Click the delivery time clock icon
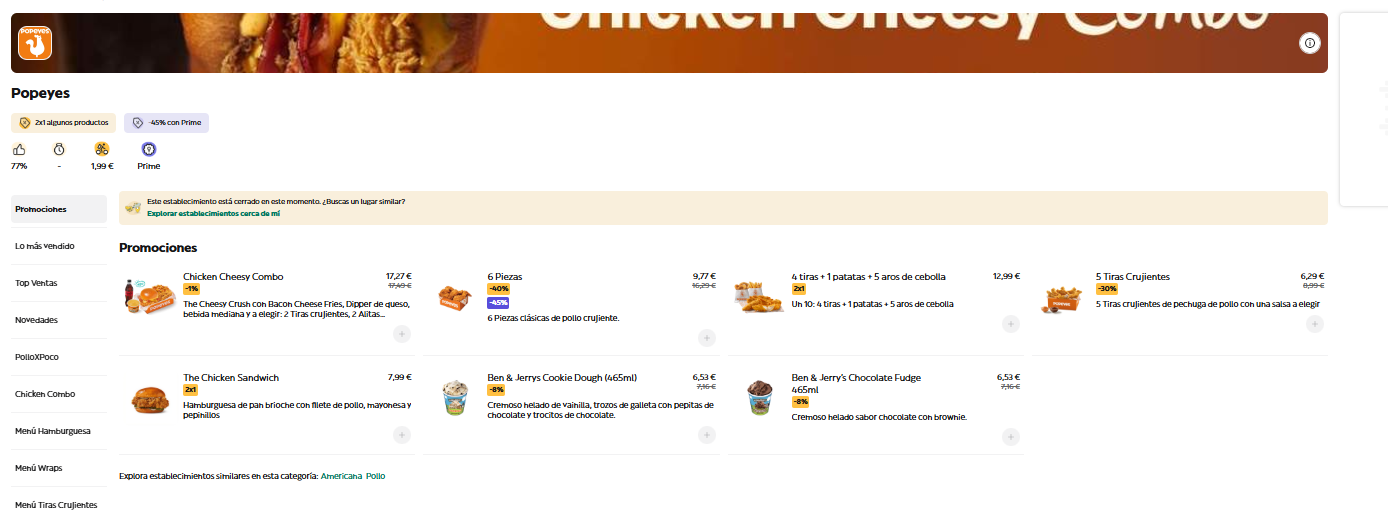This screenshot has height=513, width=1388. [59, 149]
